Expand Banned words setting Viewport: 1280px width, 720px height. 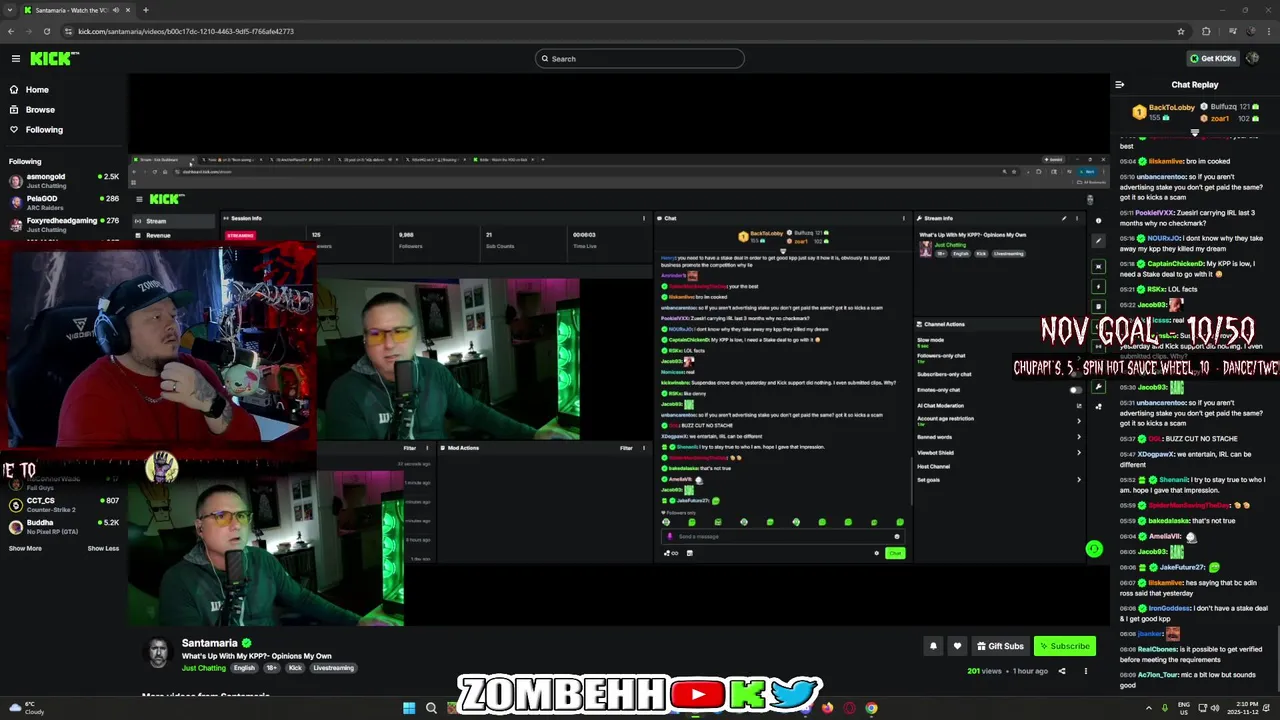pyautogui.click(x=1078, y=437)
